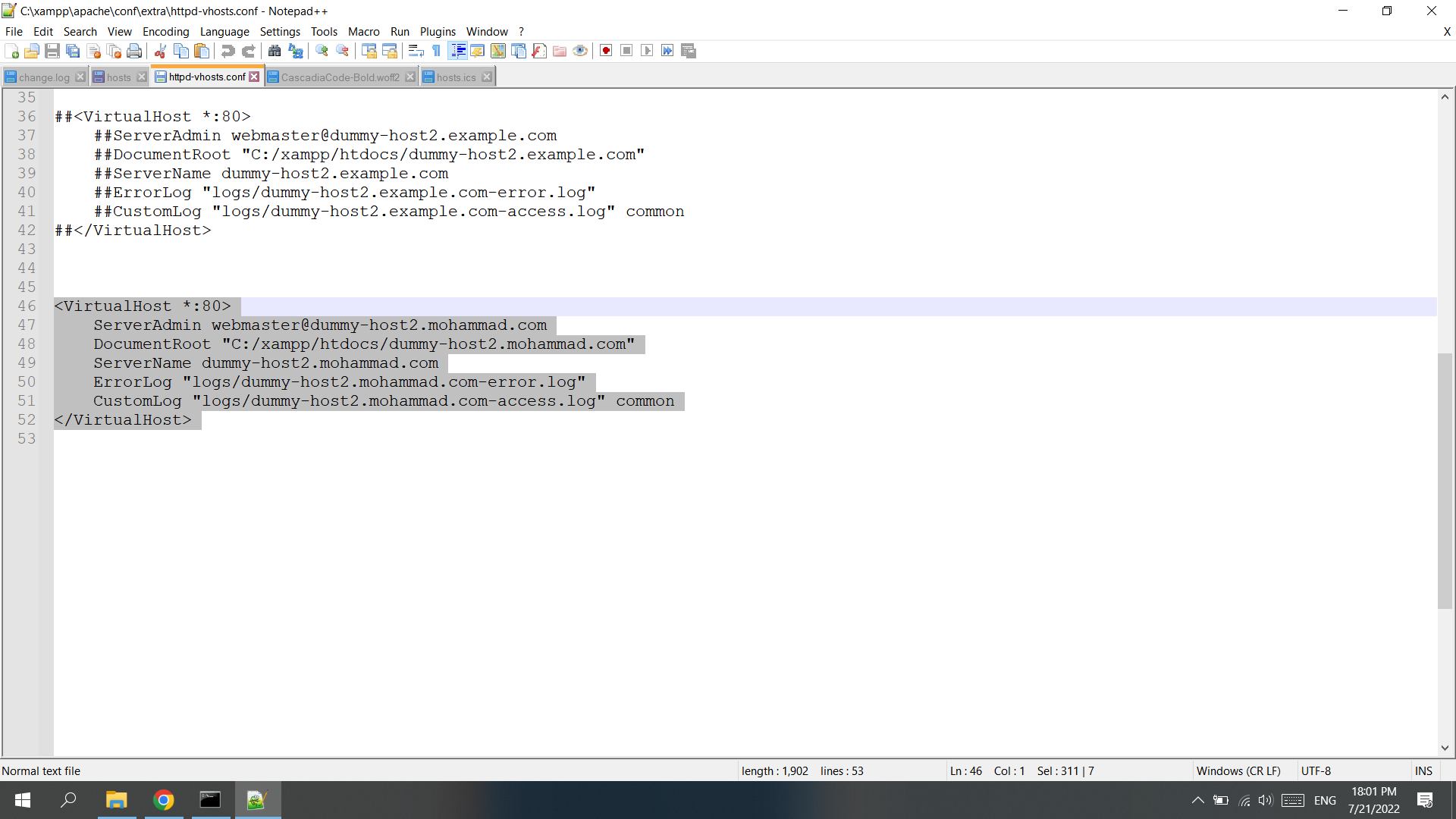Click the Monitoring eye icon
The image size is (1456, 819).
580,51
